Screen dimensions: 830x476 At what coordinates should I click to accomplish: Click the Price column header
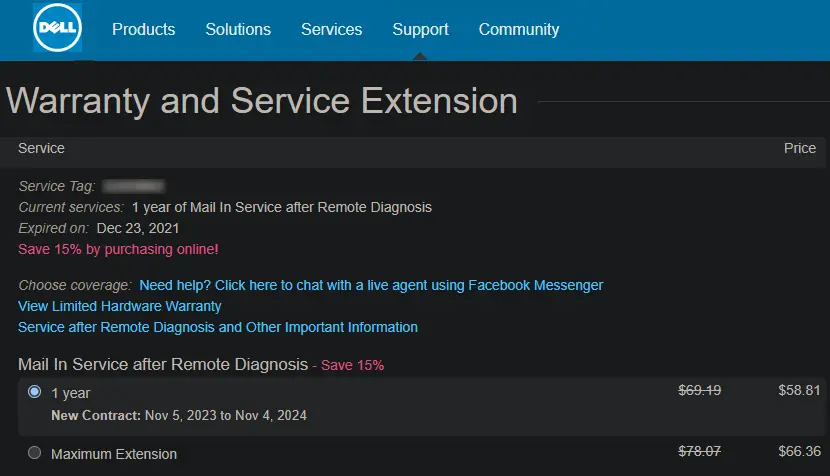[799, 148]
